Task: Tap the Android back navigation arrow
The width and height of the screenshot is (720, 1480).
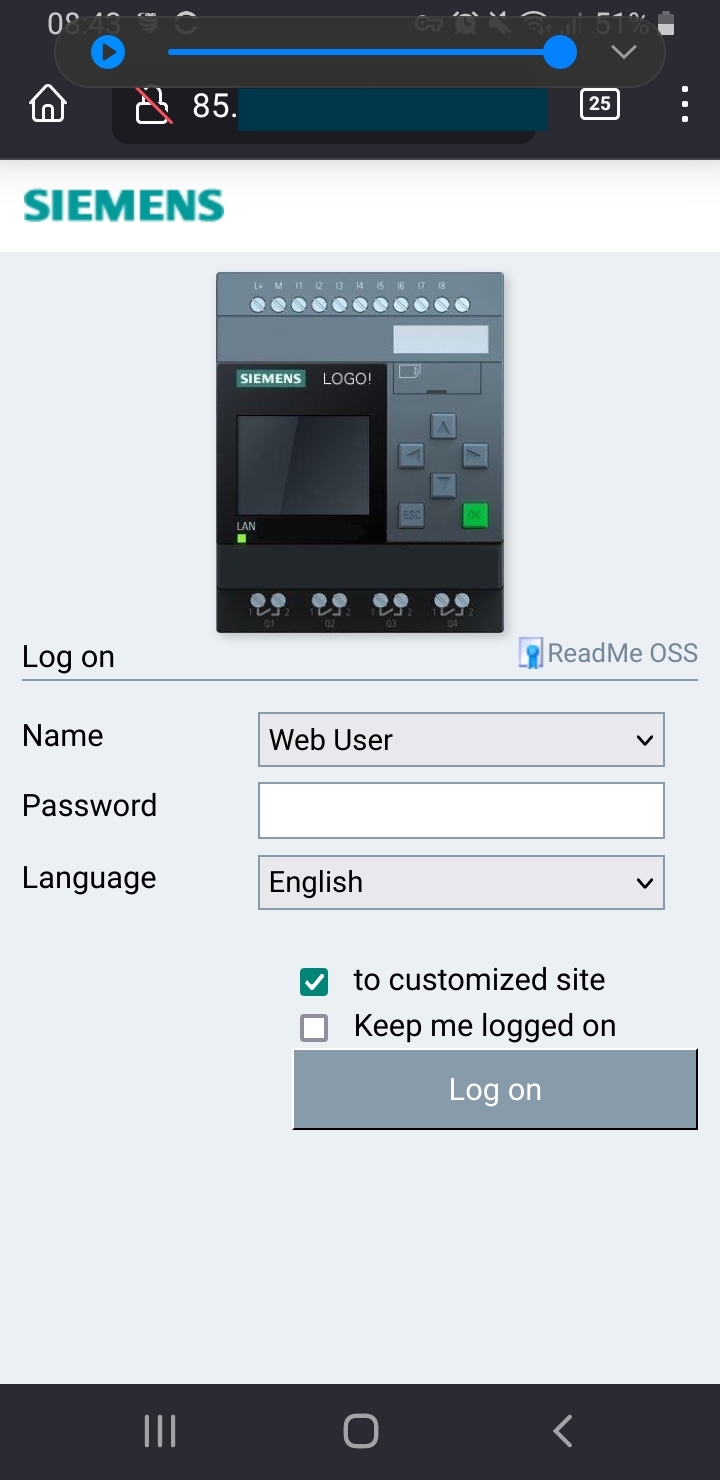Action: tap(563, 1431)
